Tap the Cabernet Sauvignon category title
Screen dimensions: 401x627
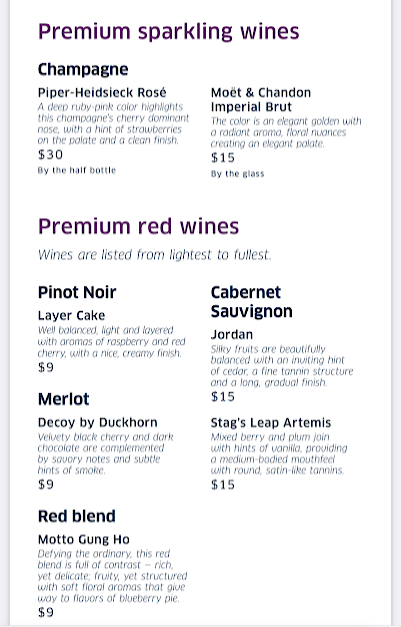(251, 302)
